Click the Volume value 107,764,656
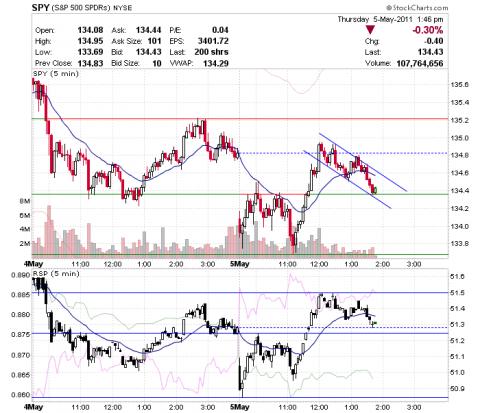480x413 pixels. [x=420, y=63]
